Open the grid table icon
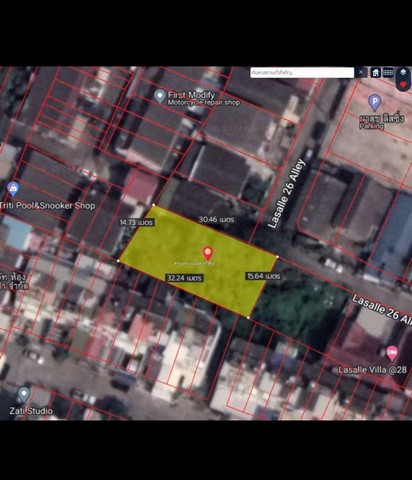412x480 pixels. click(x=388, y=72)
